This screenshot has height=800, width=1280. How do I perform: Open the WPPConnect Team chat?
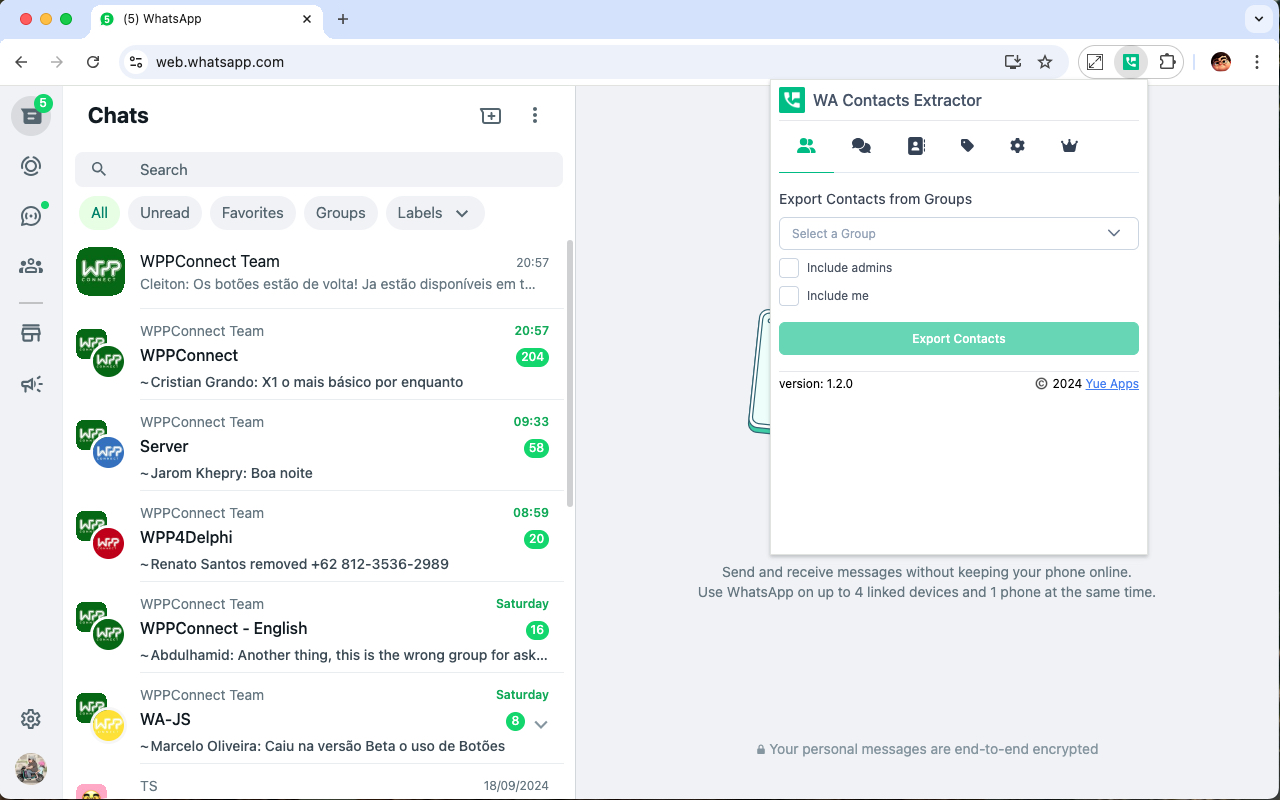(319, 272)
